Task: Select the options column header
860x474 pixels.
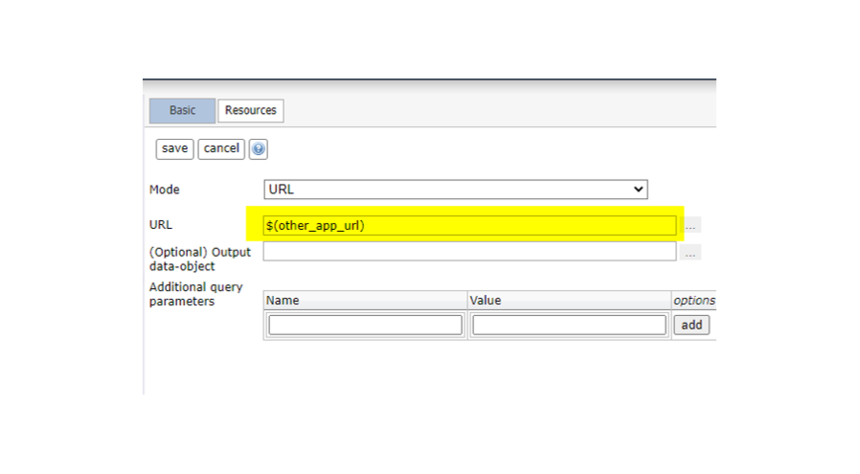Action: (x=694, y=300)
